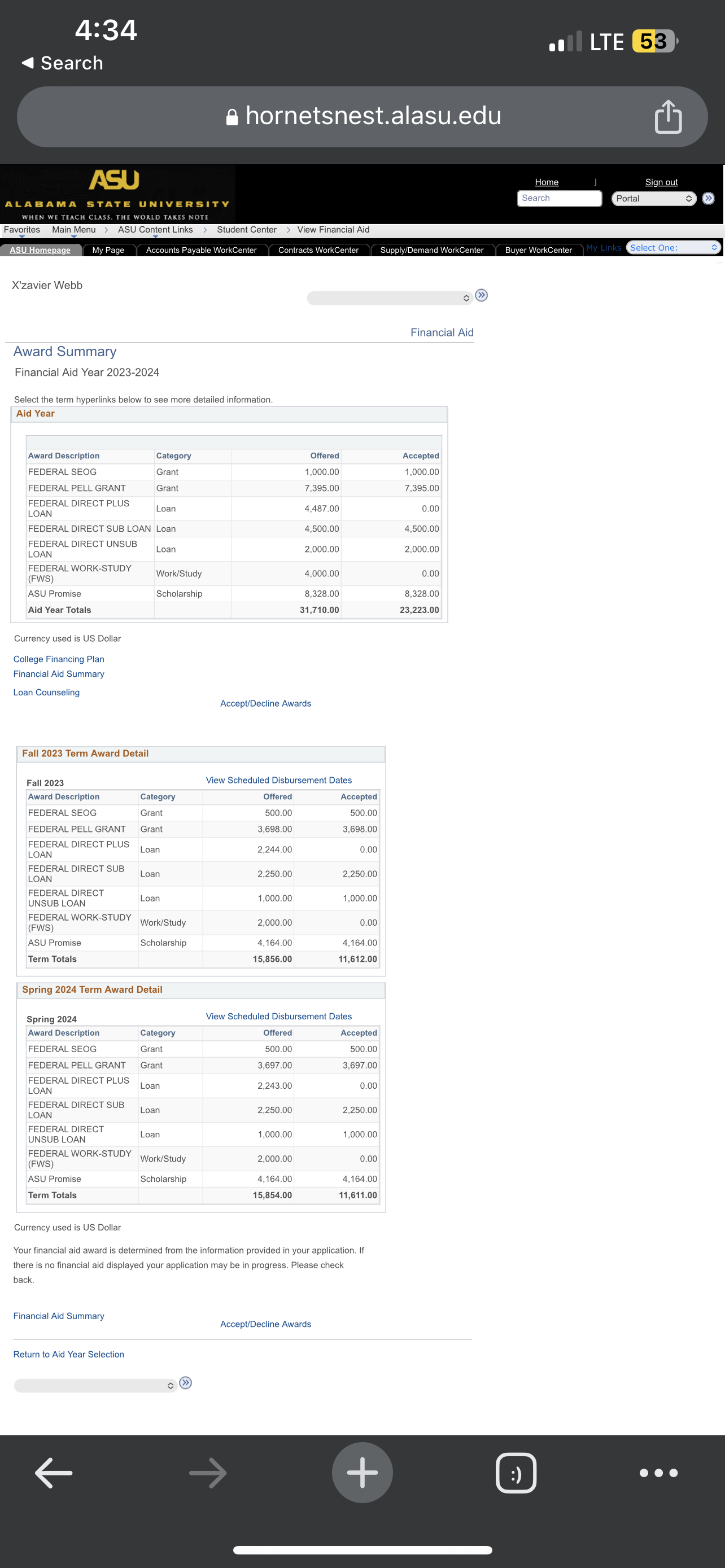Expand the Main Menu breadcrumb
Image resolution: width=725 pixels, height=1568 pixels.
(x=73, y=230)
